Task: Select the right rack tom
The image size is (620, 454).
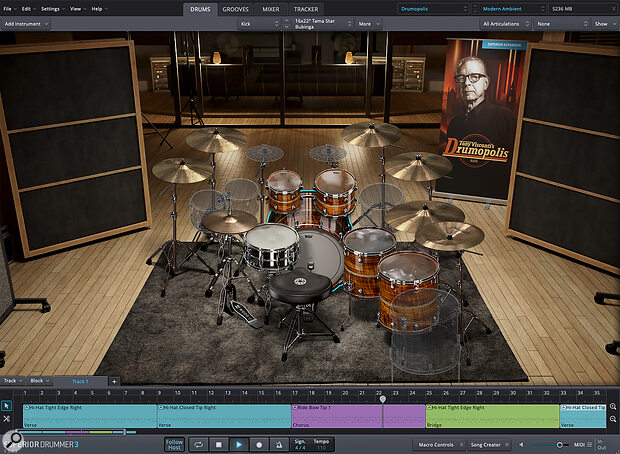Action: (335, 191)
